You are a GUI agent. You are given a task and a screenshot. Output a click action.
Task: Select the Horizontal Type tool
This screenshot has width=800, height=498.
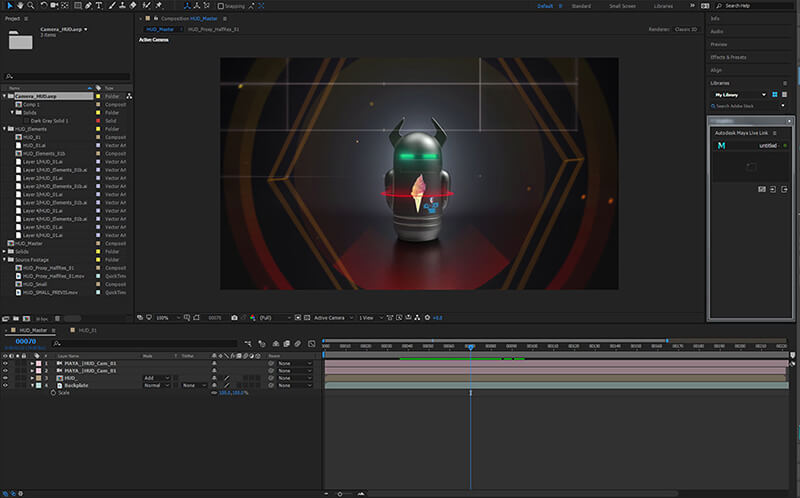pyautogui.click(x=99, y=6)
